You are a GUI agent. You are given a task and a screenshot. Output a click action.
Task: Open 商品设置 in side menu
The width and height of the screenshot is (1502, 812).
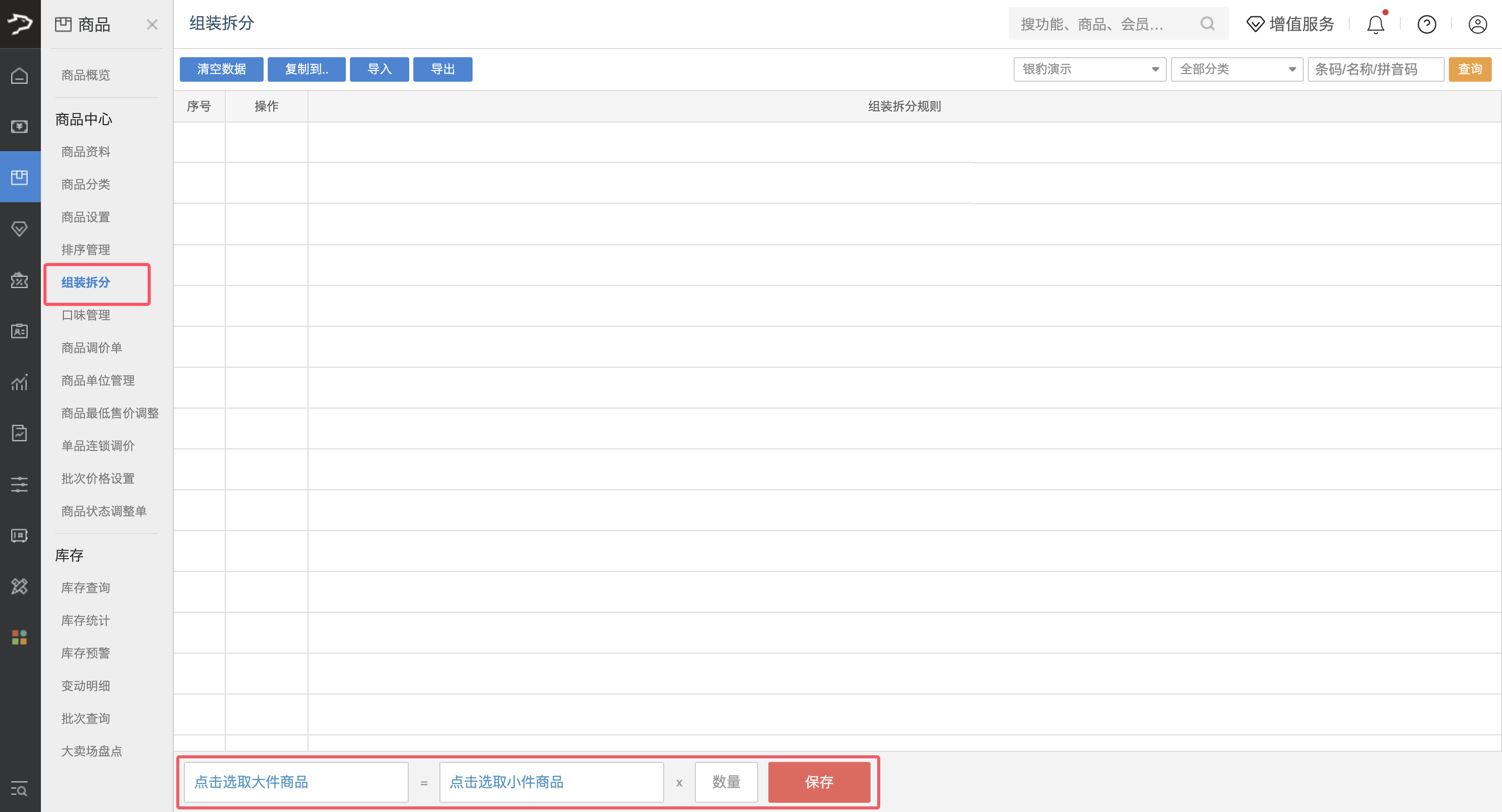[x=86, y=218]
